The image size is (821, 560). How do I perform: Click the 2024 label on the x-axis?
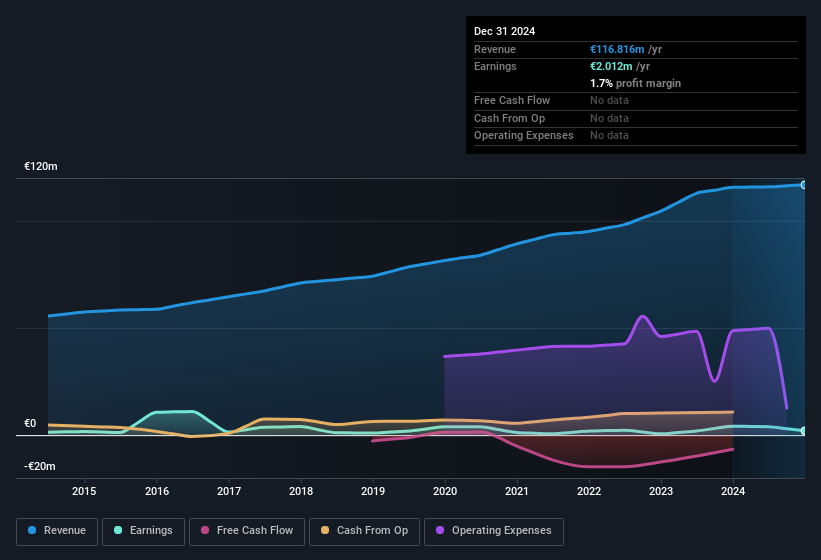(x=733, y=491)
